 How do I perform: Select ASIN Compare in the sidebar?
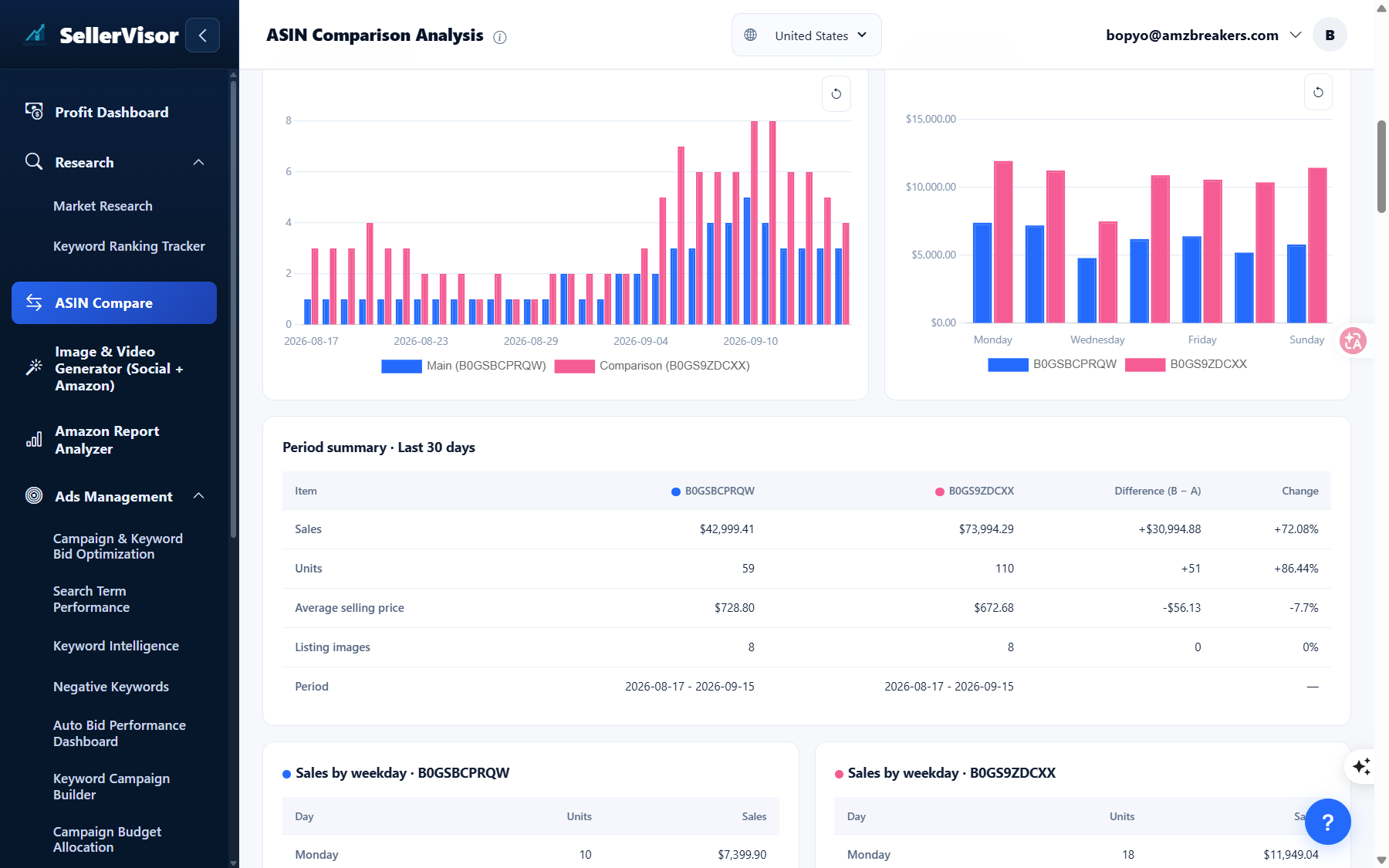tap(114, 302)
